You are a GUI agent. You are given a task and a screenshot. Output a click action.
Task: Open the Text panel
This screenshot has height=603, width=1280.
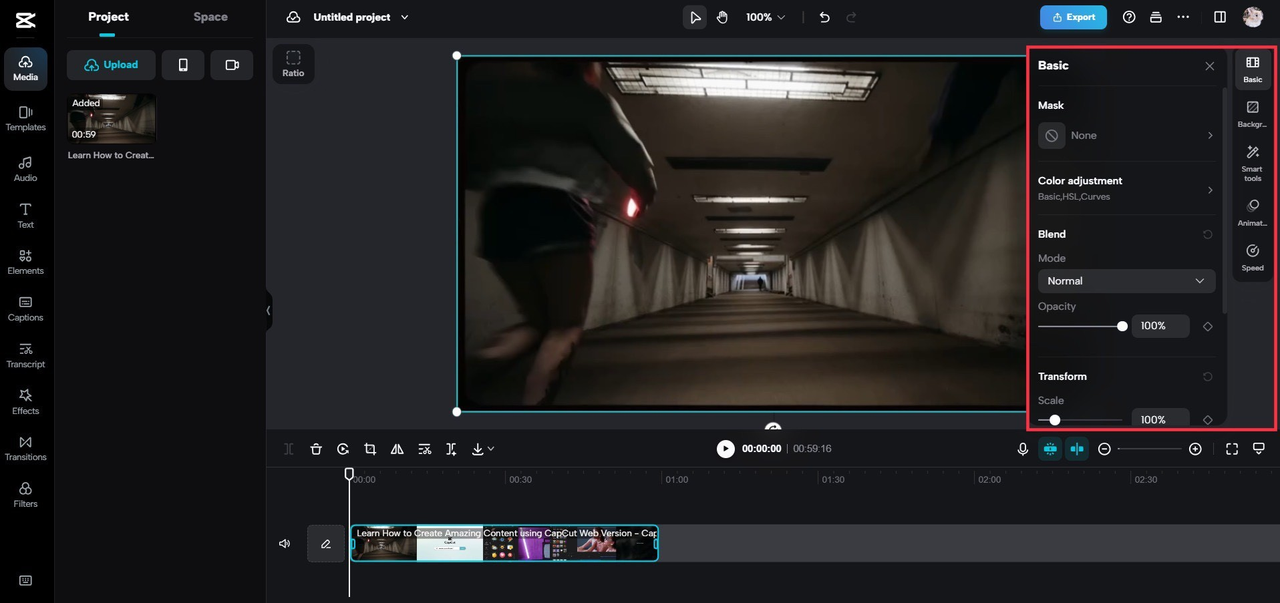[25, 216]
